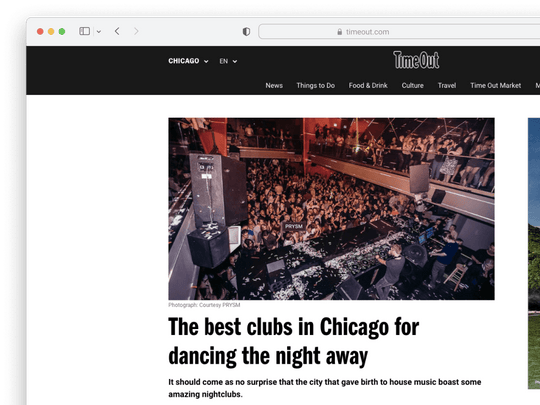The image size is (540, 405).
Task: Open 'The best clubs in Chicago' headline
Action: 293,341
